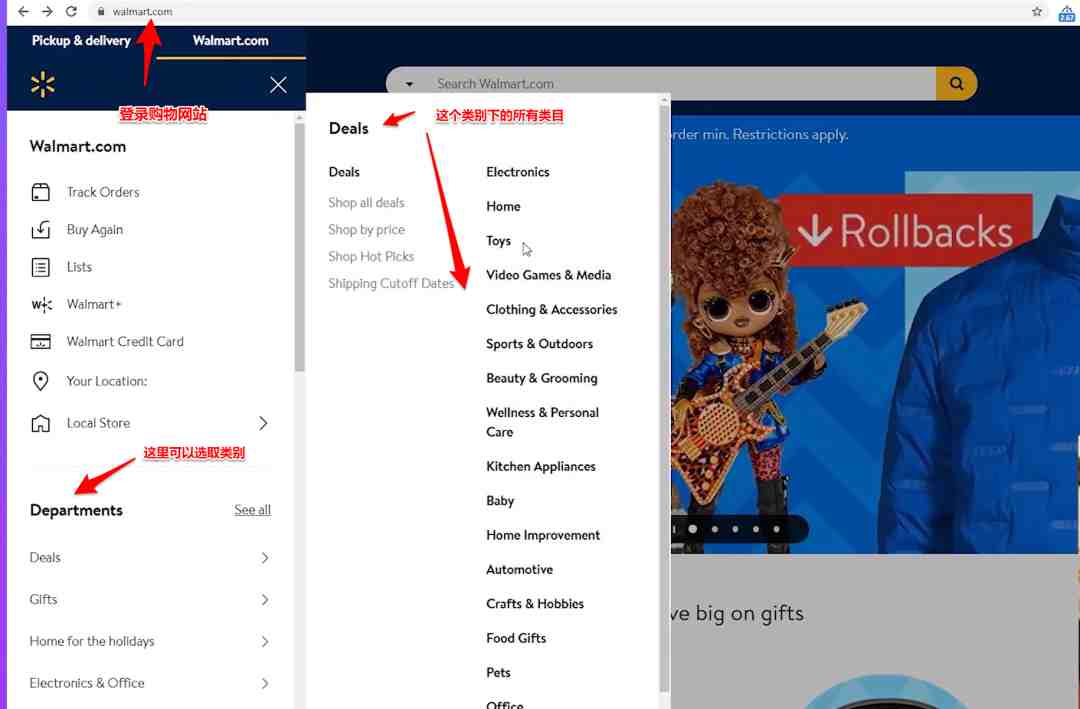
Task: Open Shop Hot Picks
Action: point(371,256)
